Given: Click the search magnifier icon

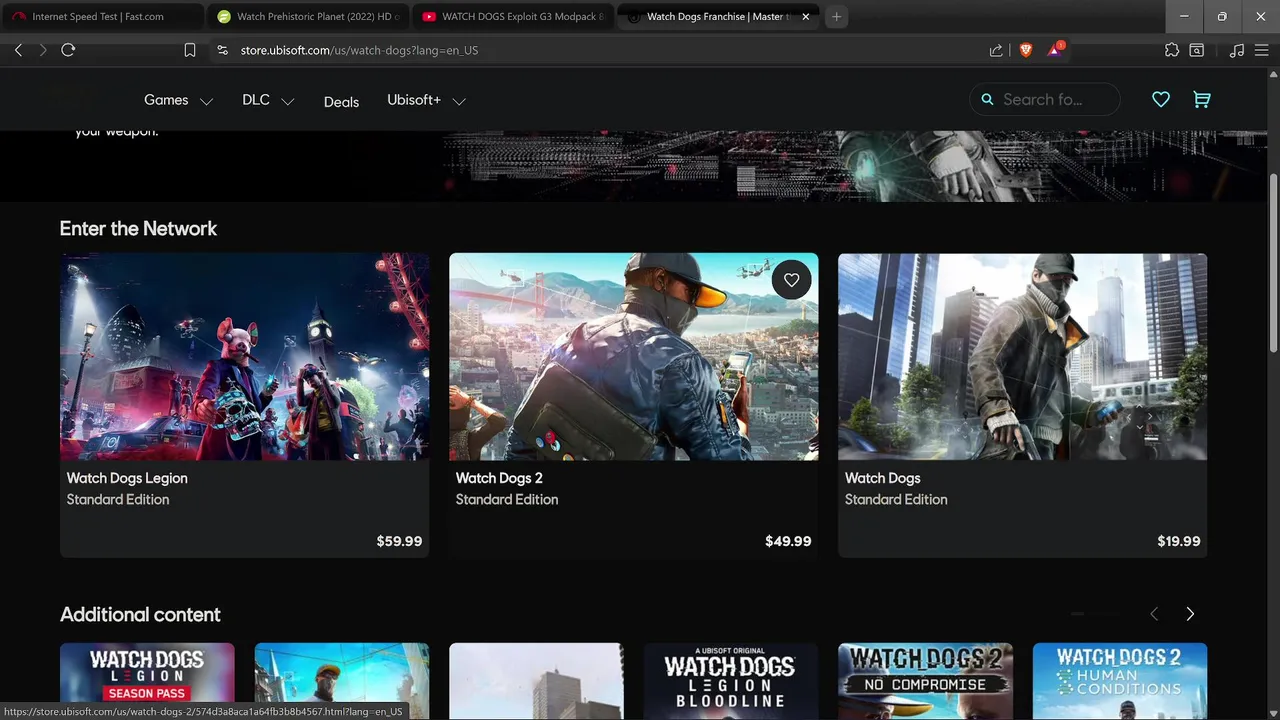Looking at the screenshot, I should [x=987, y=99].
